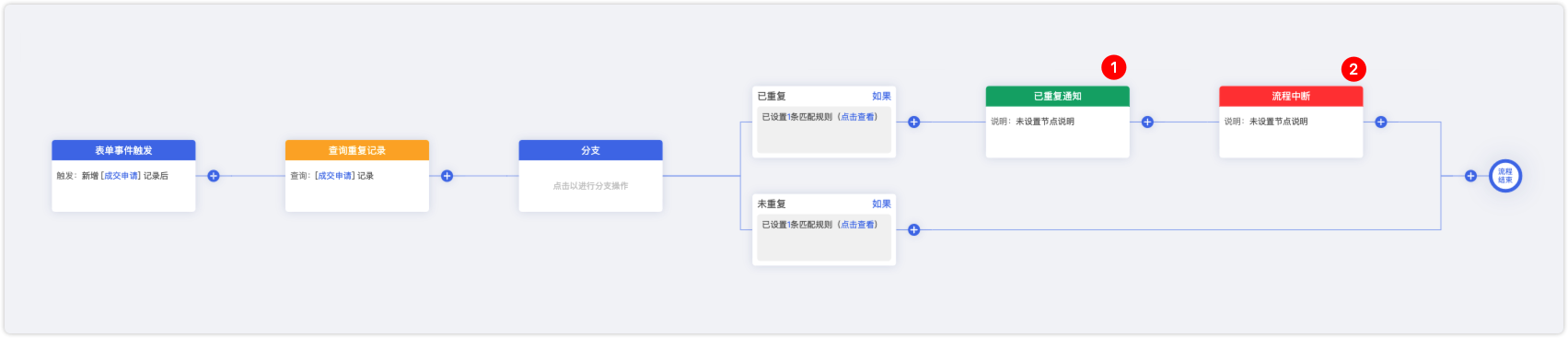Open the 查询重复记录 node header
This screenshot has width=1568, height=338.
[x=357, y=150]
